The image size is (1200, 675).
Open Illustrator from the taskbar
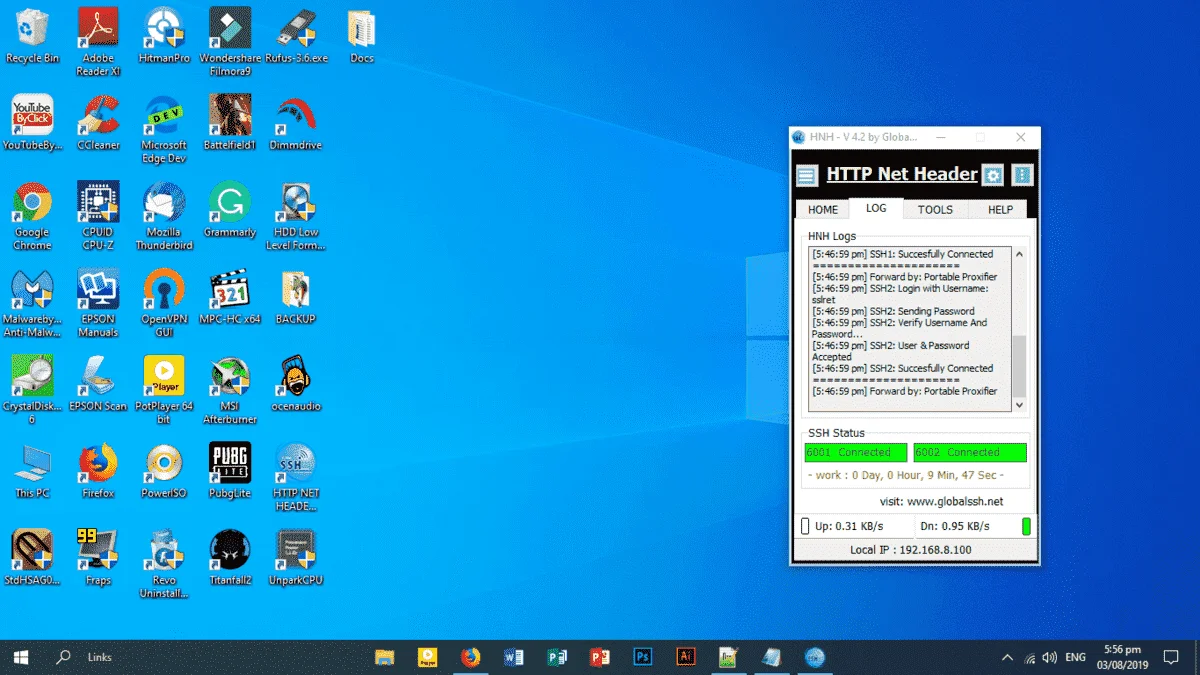point(686,657)
